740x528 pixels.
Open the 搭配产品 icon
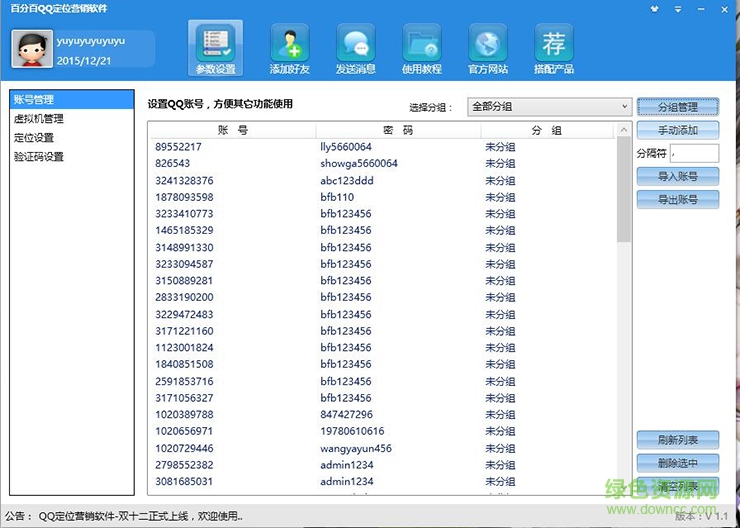(554, 49)
